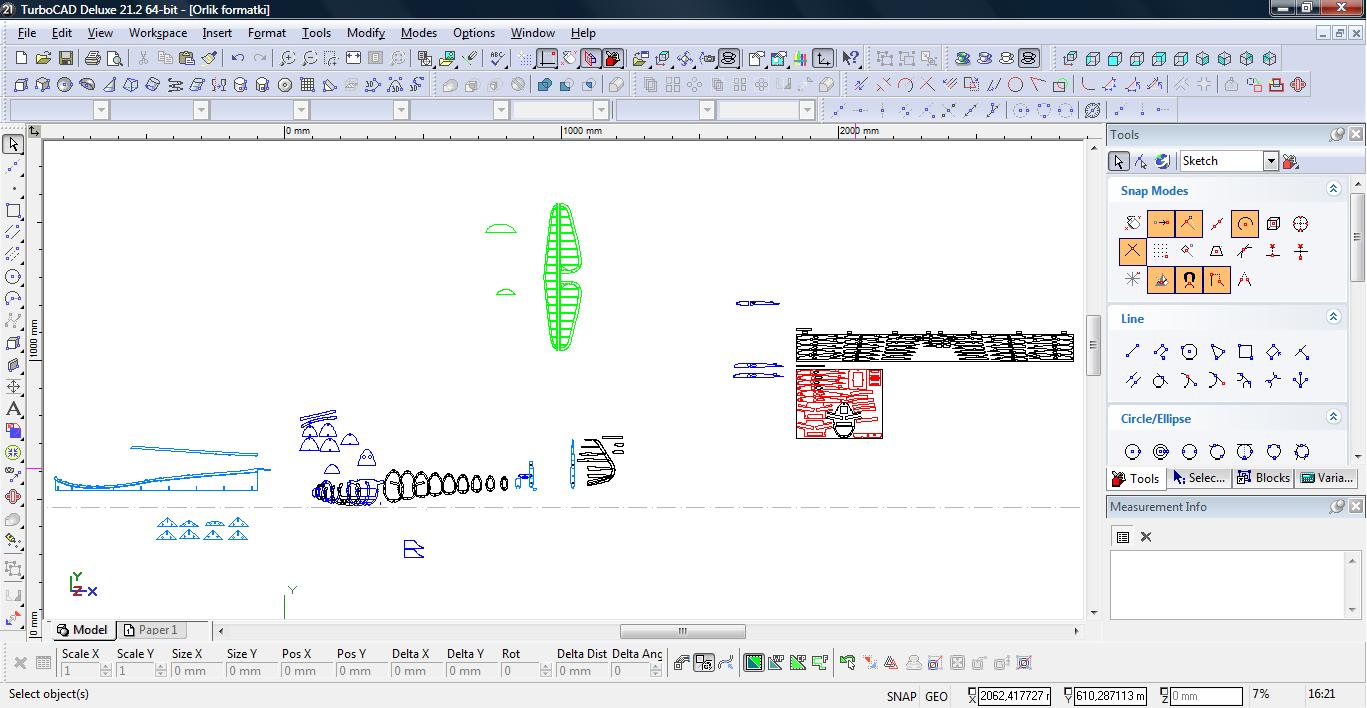Click the Model space tab
The image size is (1367, 708).
(82, 630)
